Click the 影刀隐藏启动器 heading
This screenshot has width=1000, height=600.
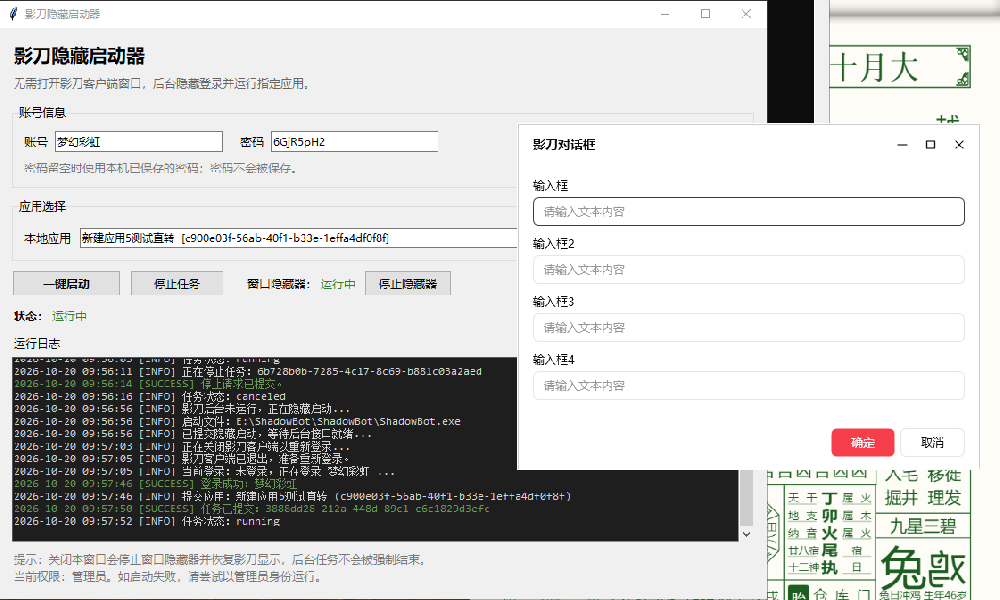tap(79, 56)
